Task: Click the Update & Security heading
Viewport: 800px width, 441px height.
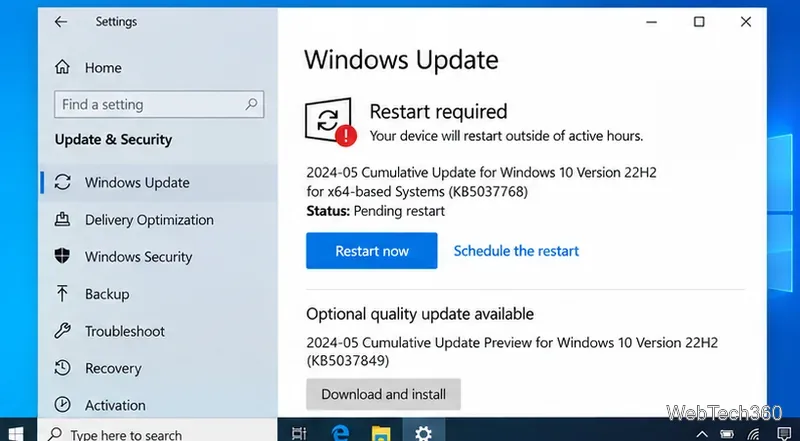Action: 113,139
